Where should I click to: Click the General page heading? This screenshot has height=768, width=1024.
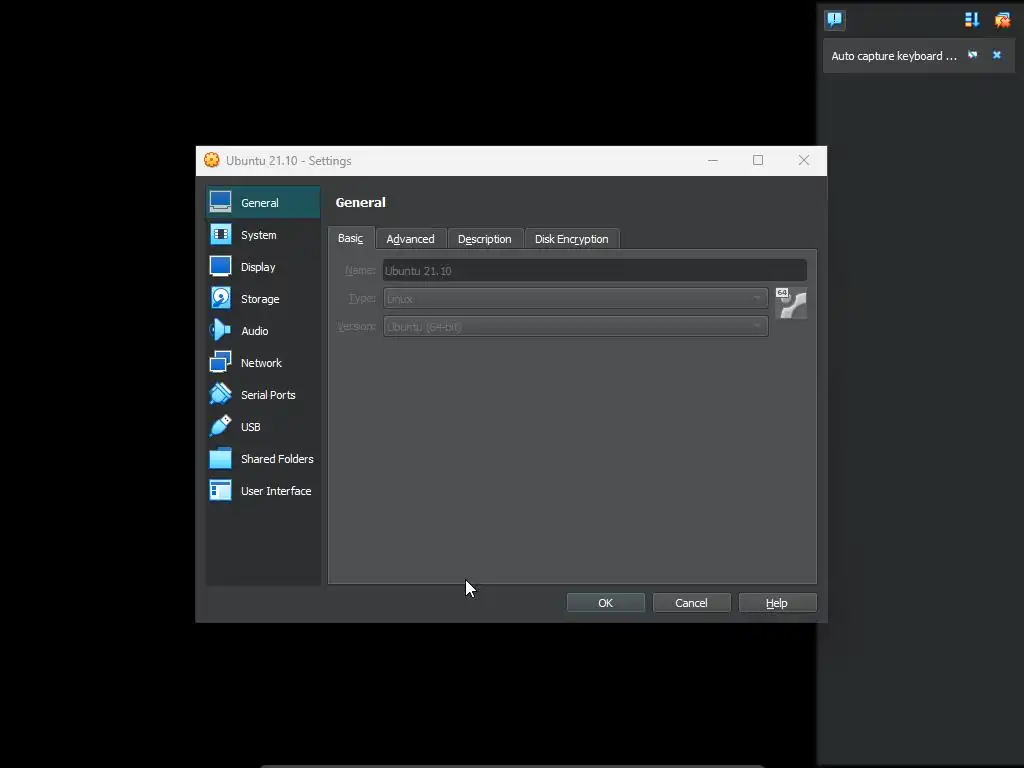coord(360,202)
